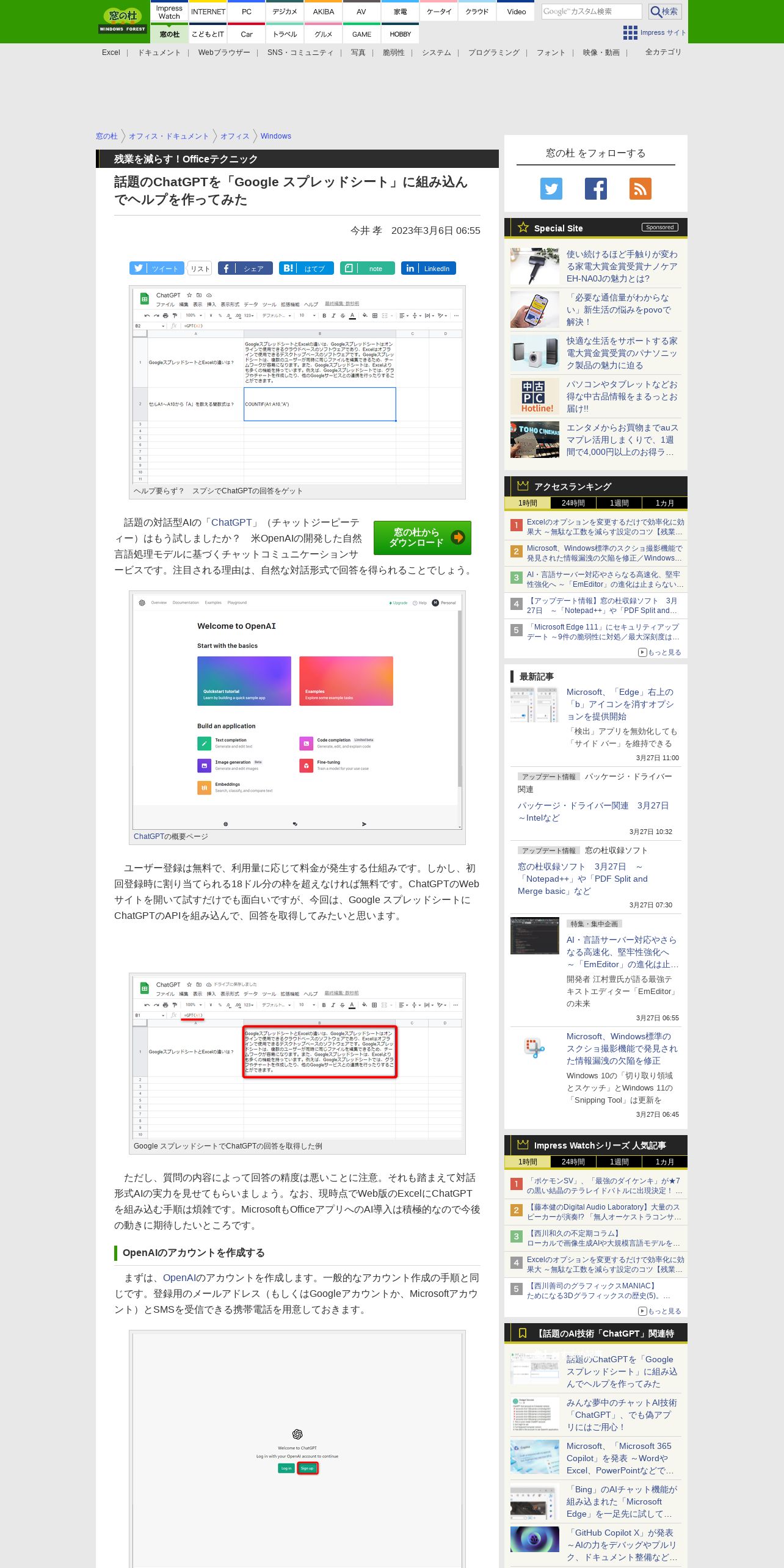Click the ChatGPT関連特集 bookmark icon
Screen dimensions: 784x1568
tap(523, 1334)
